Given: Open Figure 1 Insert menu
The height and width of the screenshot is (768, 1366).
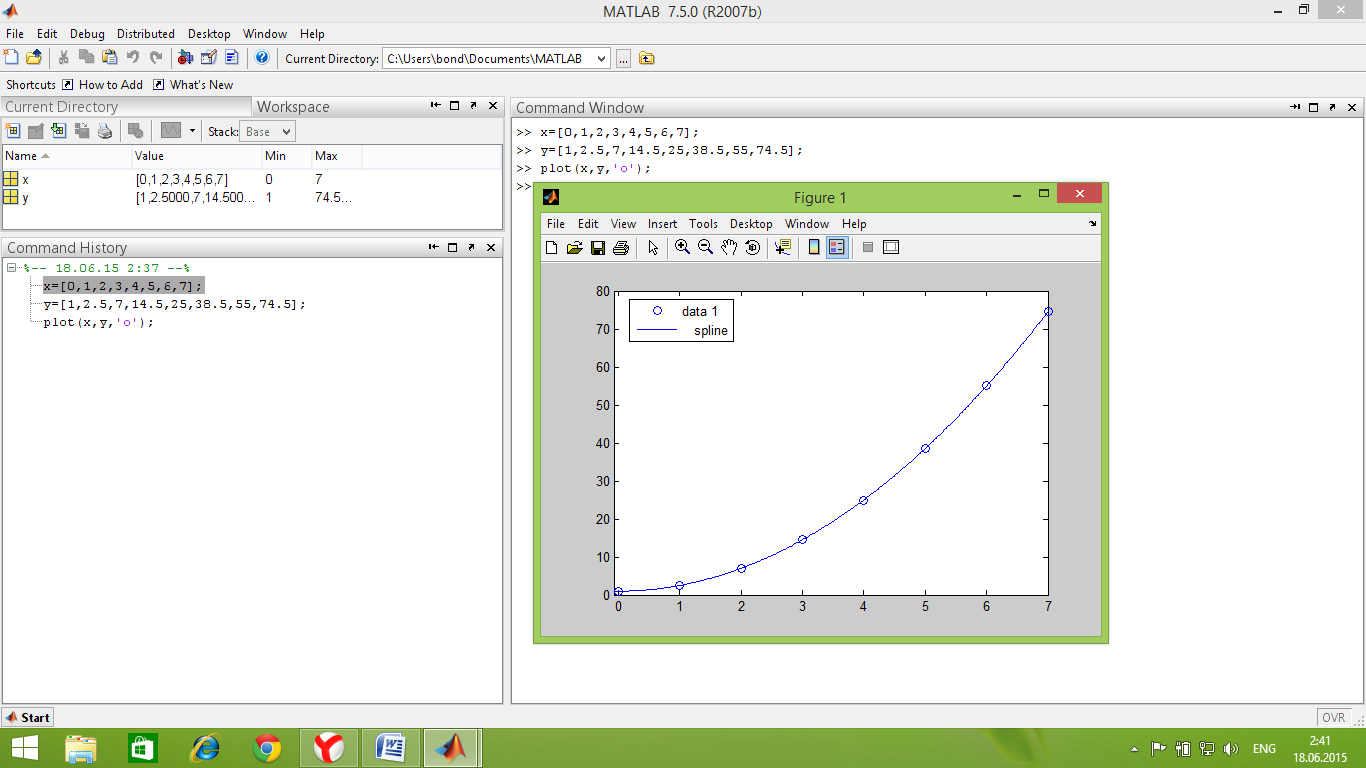Looking at the screenshot, I should click(x=662, y=224).
